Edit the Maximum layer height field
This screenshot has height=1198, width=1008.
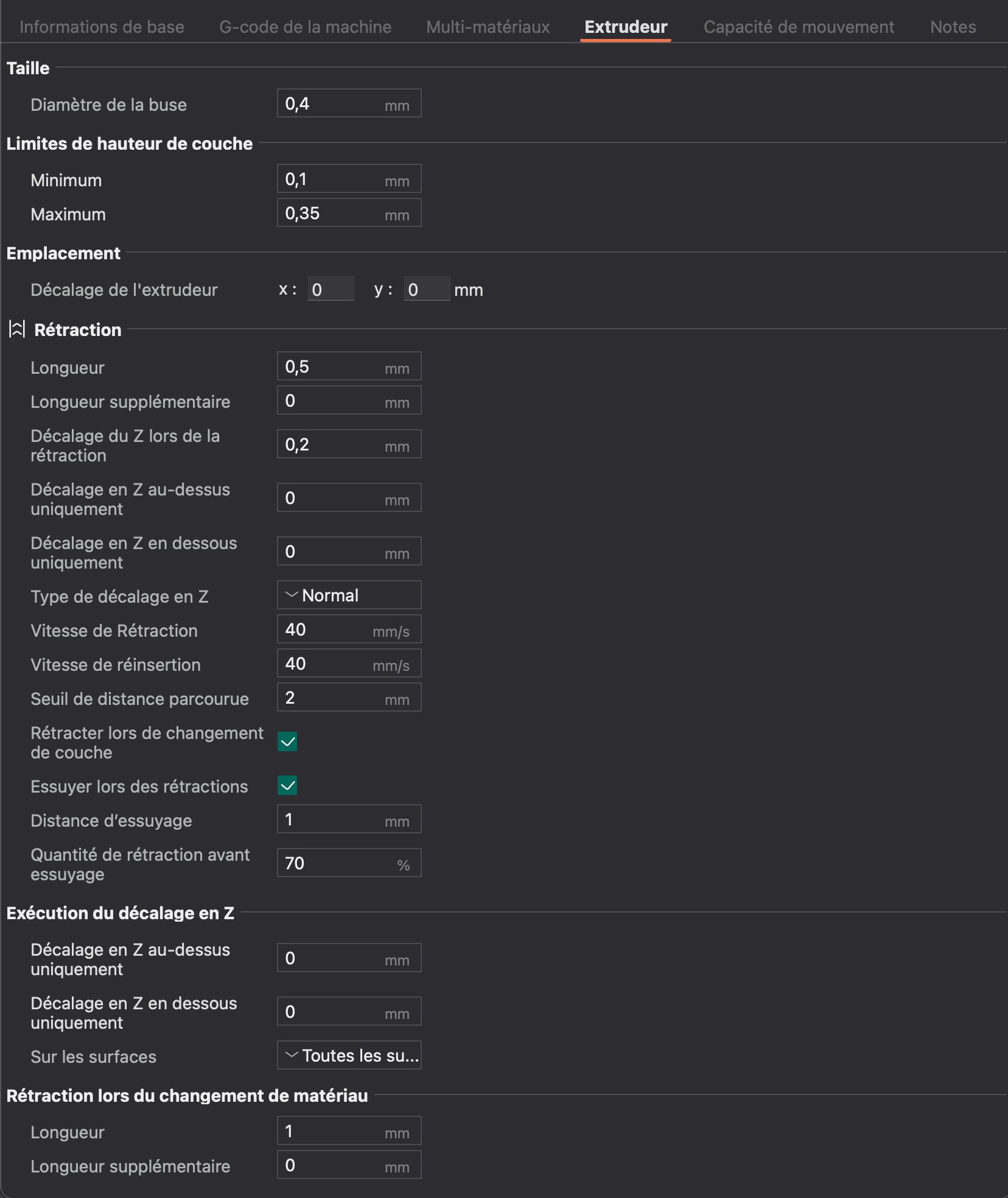[332, 213]
